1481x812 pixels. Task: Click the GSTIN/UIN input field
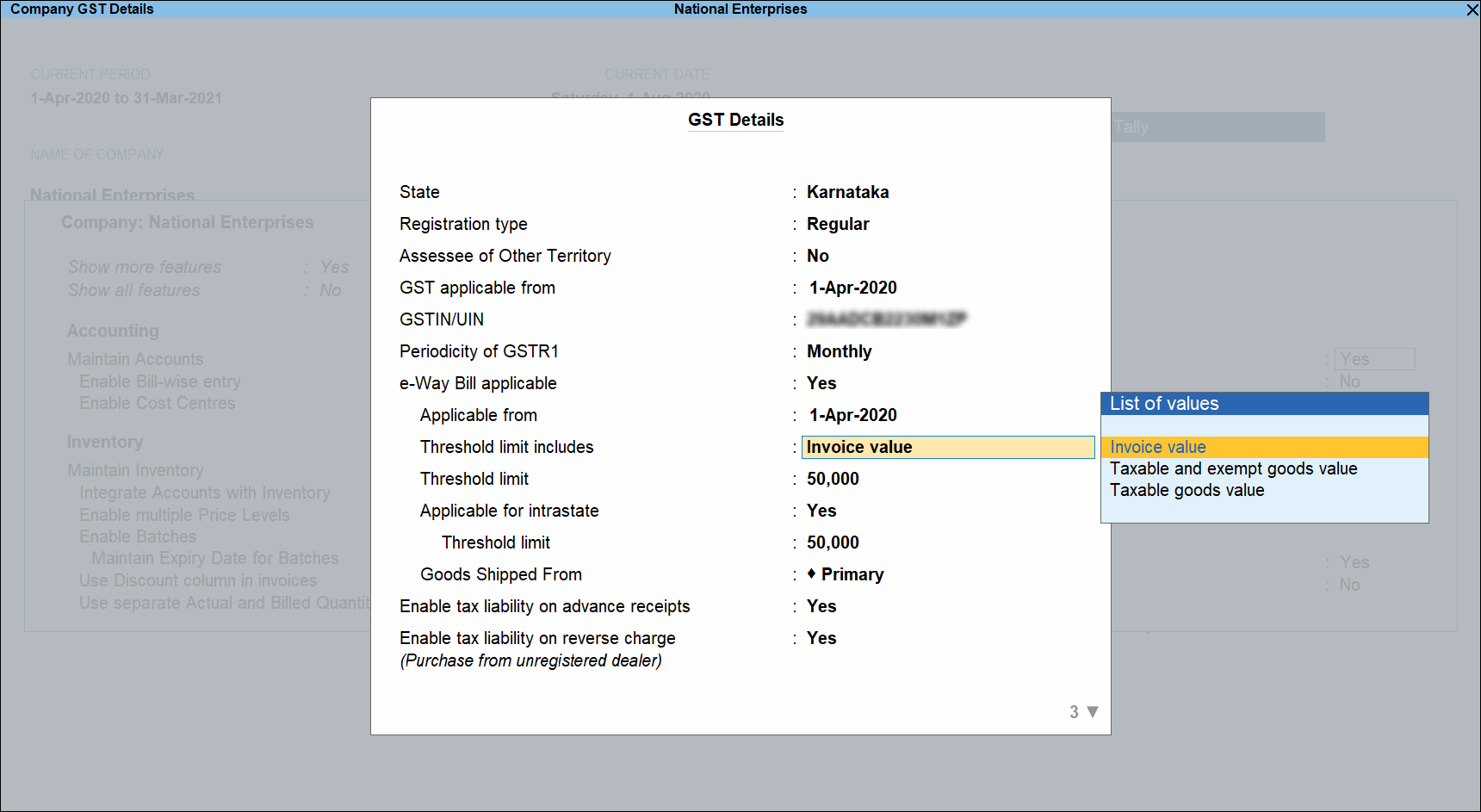pyautogui.click(x=886, y=319)
